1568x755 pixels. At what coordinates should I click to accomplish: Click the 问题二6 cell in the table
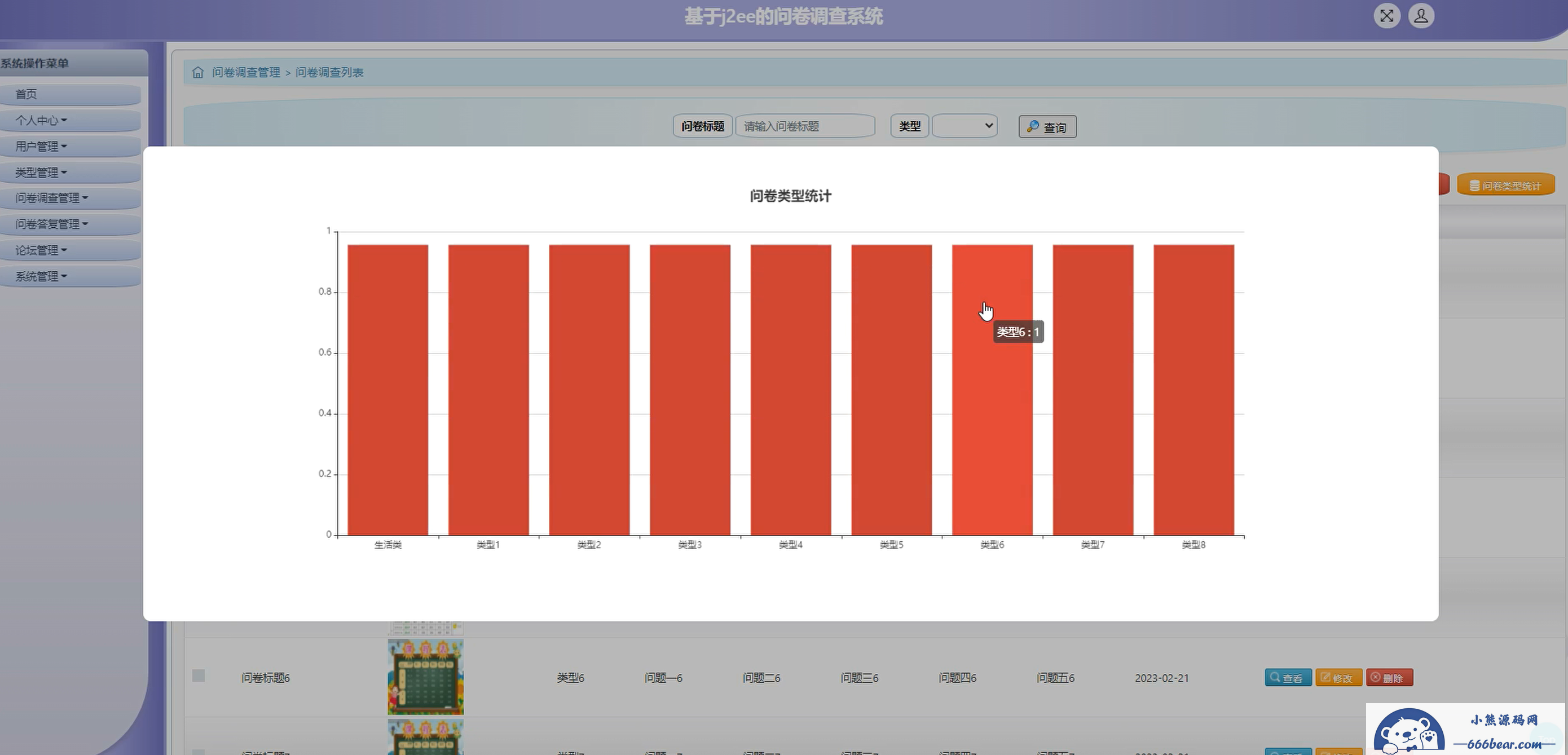point(761,678)
